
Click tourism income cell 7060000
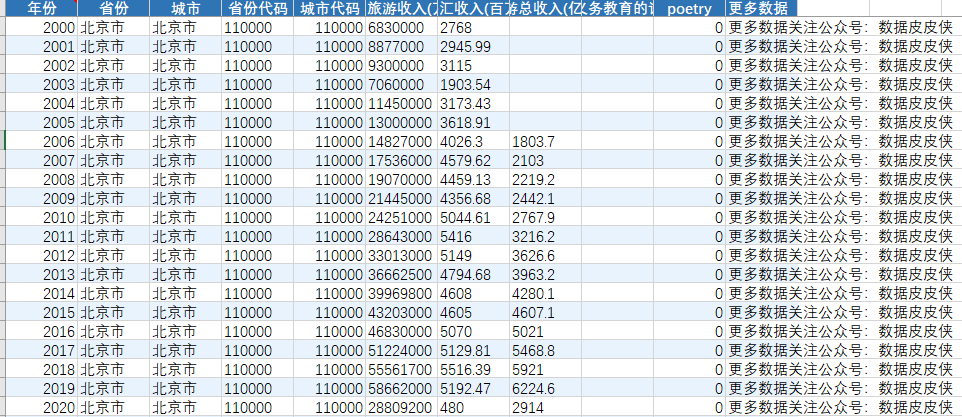tap(401, 85)
